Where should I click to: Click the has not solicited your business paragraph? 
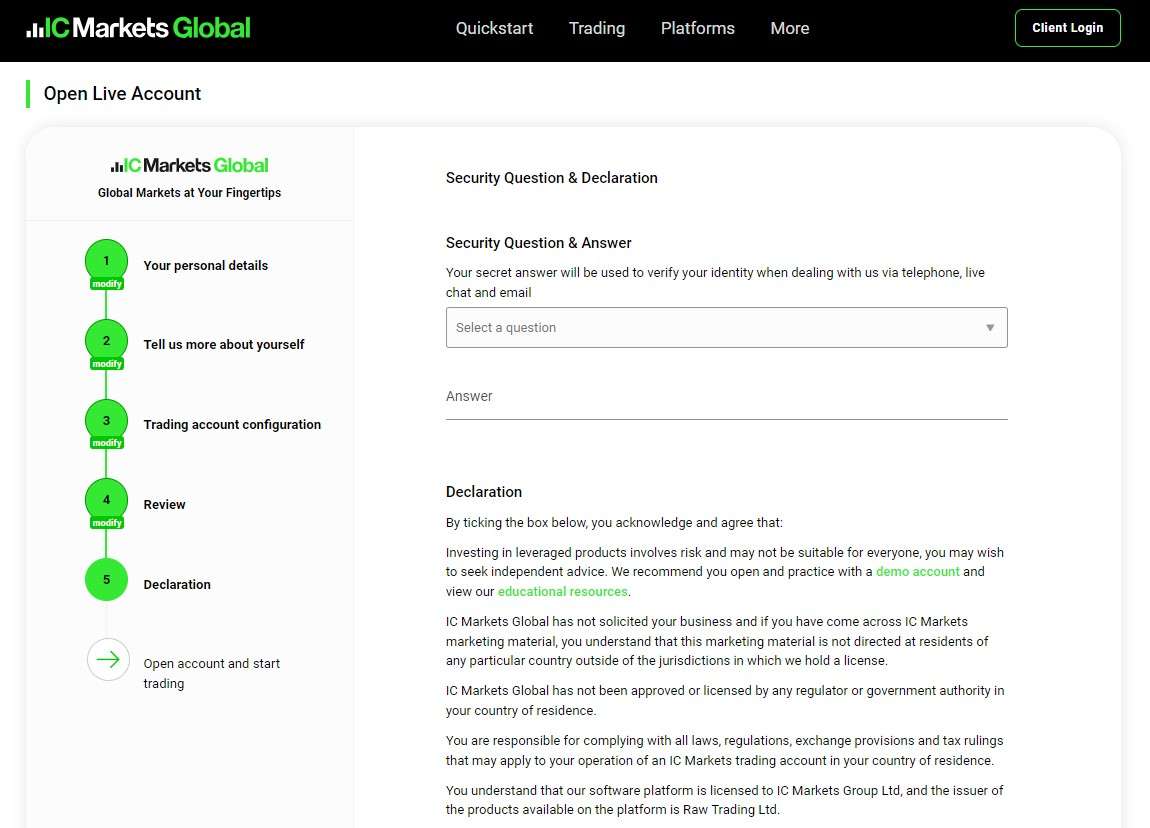point(717,641)
